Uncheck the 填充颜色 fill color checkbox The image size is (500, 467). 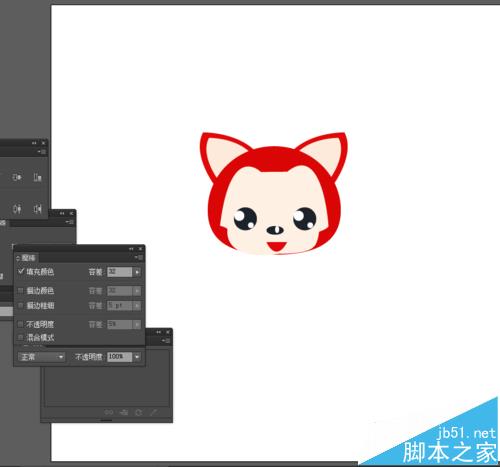(21, 272)
